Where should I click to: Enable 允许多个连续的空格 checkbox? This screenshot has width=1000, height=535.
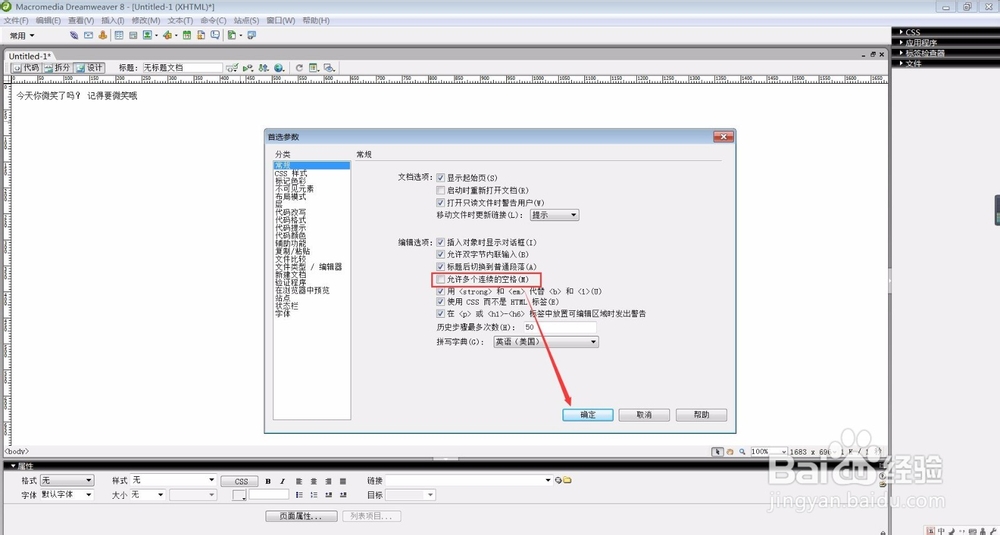(x=441, y=279)
